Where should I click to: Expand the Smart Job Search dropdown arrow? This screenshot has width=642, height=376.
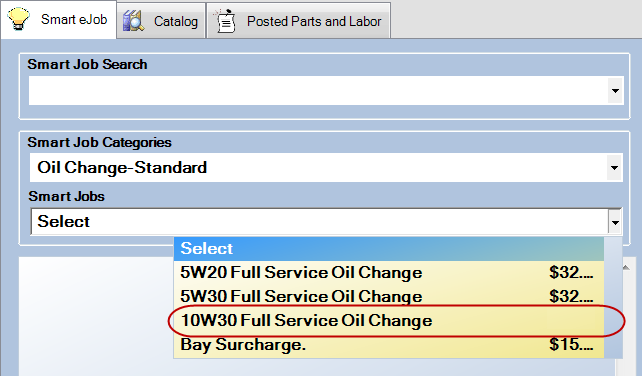coord(615,91)
